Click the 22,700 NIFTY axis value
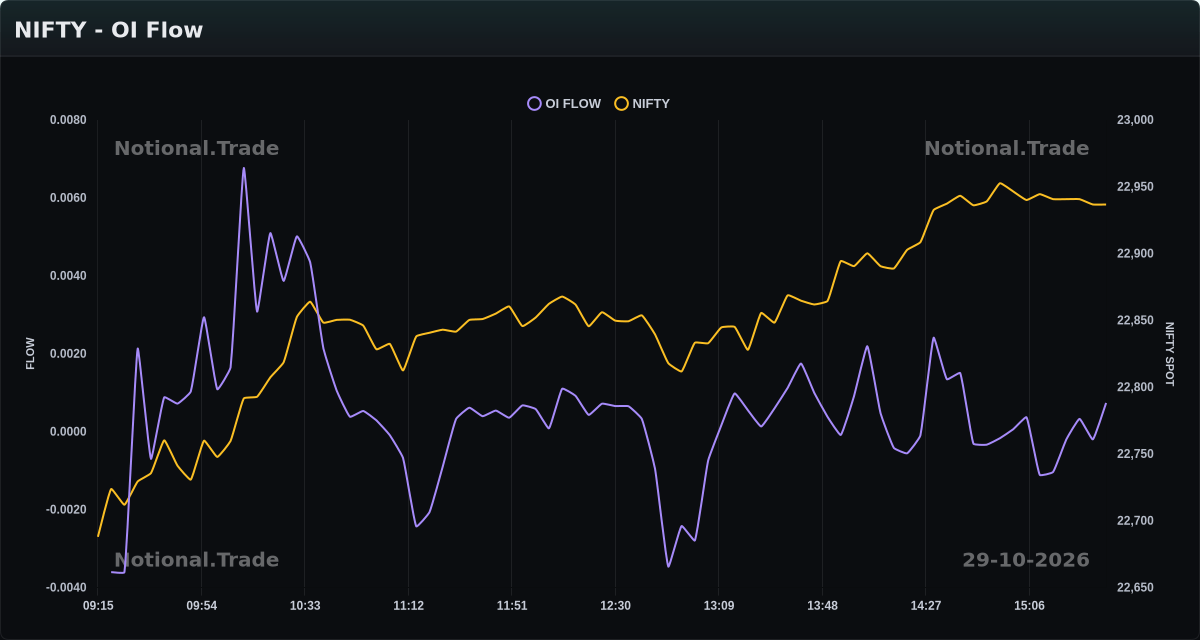The height and width of the screenshot is (640, 1200). point(1135,521)
